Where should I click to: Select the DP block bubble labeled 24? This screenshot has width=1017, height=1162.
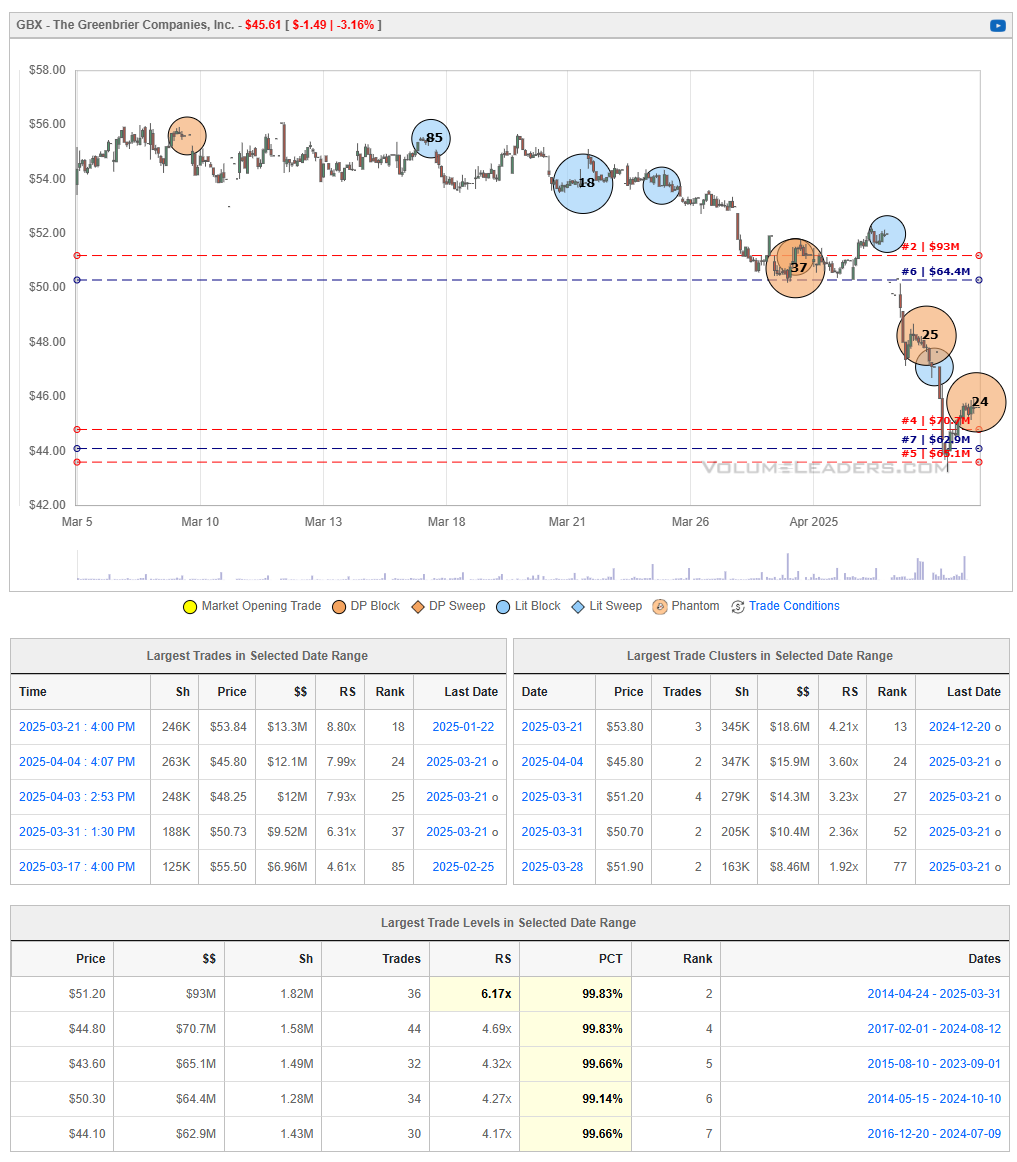[976, 402]
